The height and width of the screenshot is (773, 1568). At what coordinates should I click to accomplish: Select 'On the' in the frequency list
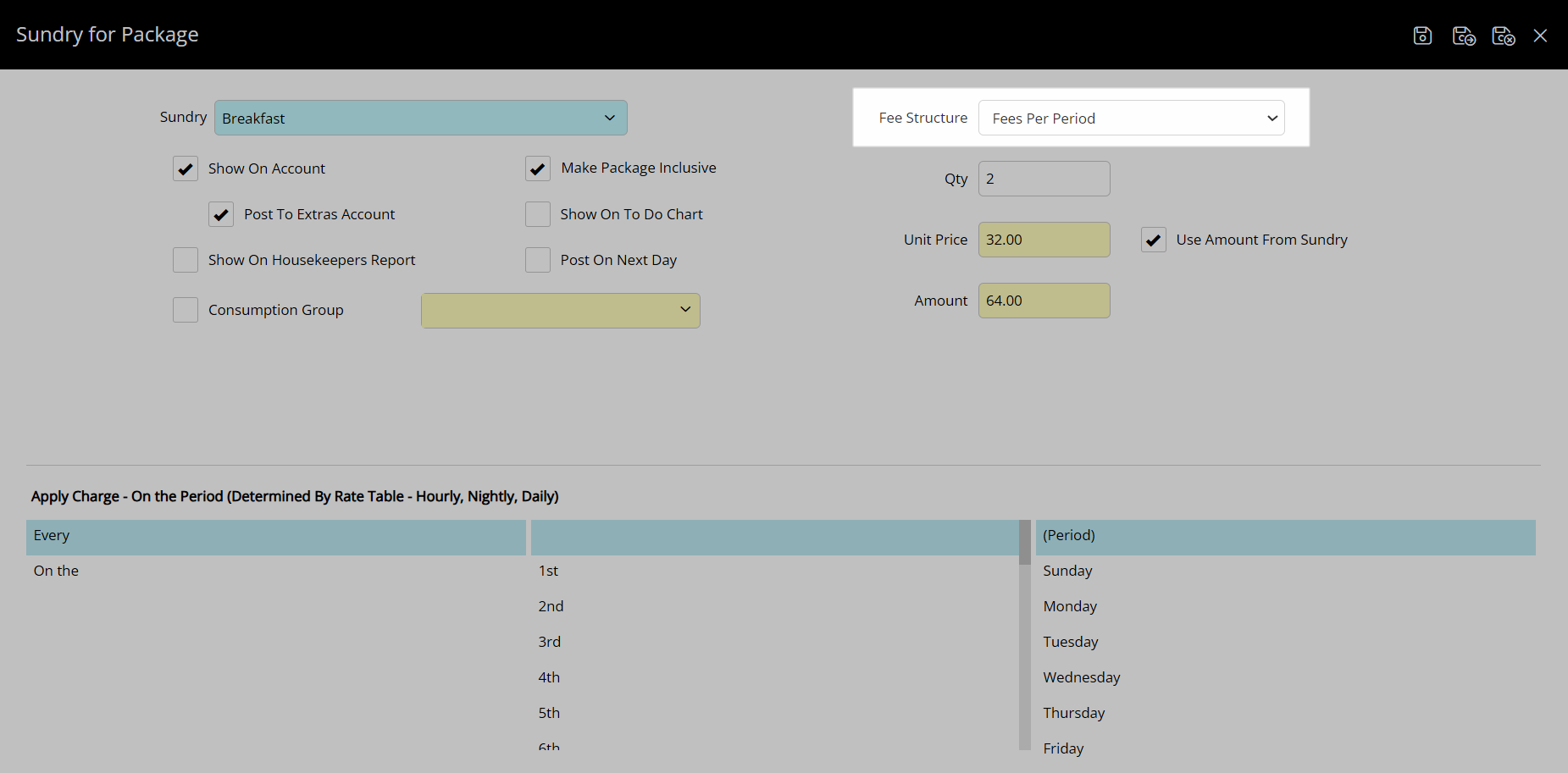coord(275,571)
